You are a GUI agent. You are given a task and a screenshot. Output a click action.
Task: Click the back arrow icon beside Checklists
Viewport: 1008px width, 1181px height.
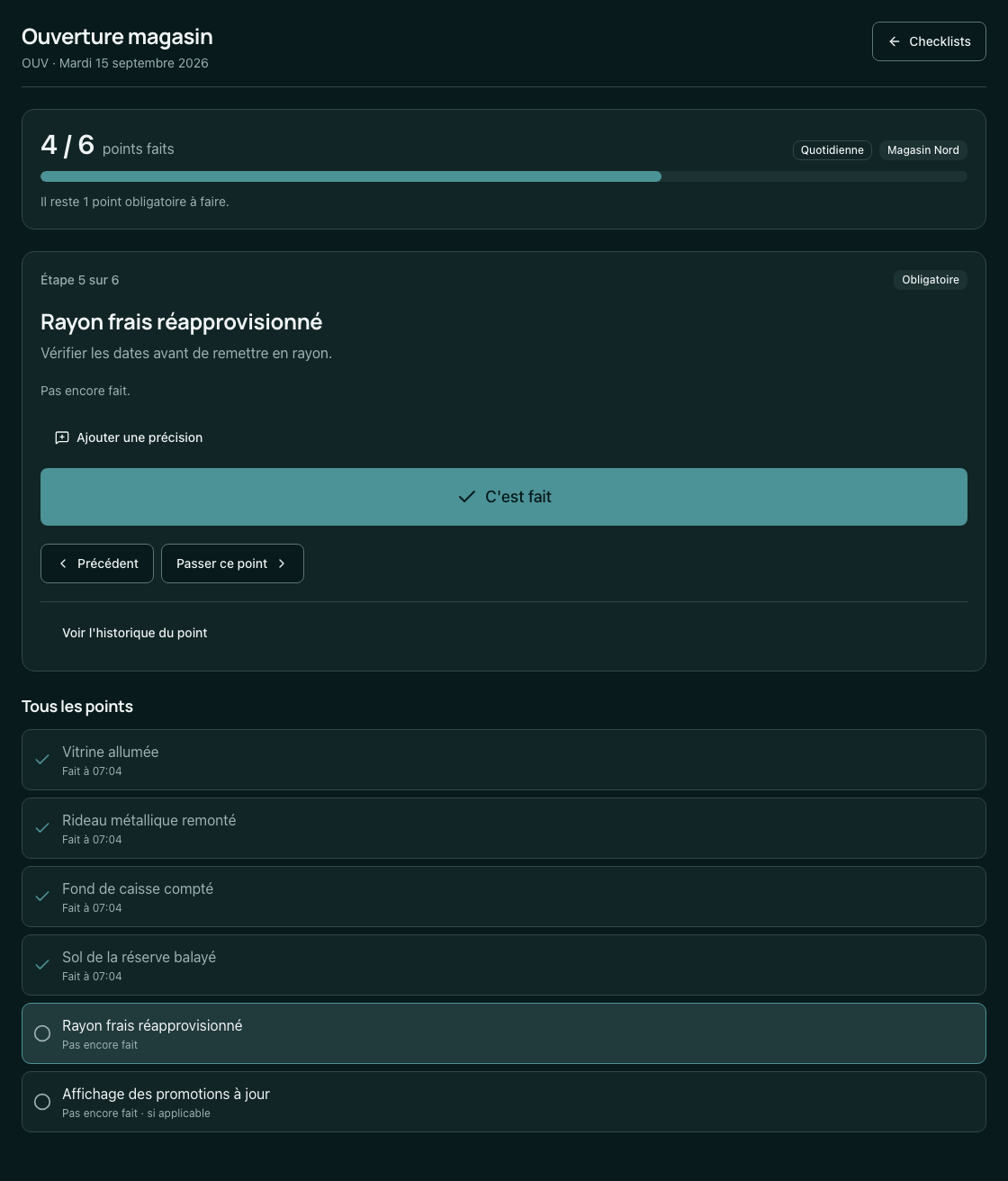pyautogui.click(x=894, y=41)
